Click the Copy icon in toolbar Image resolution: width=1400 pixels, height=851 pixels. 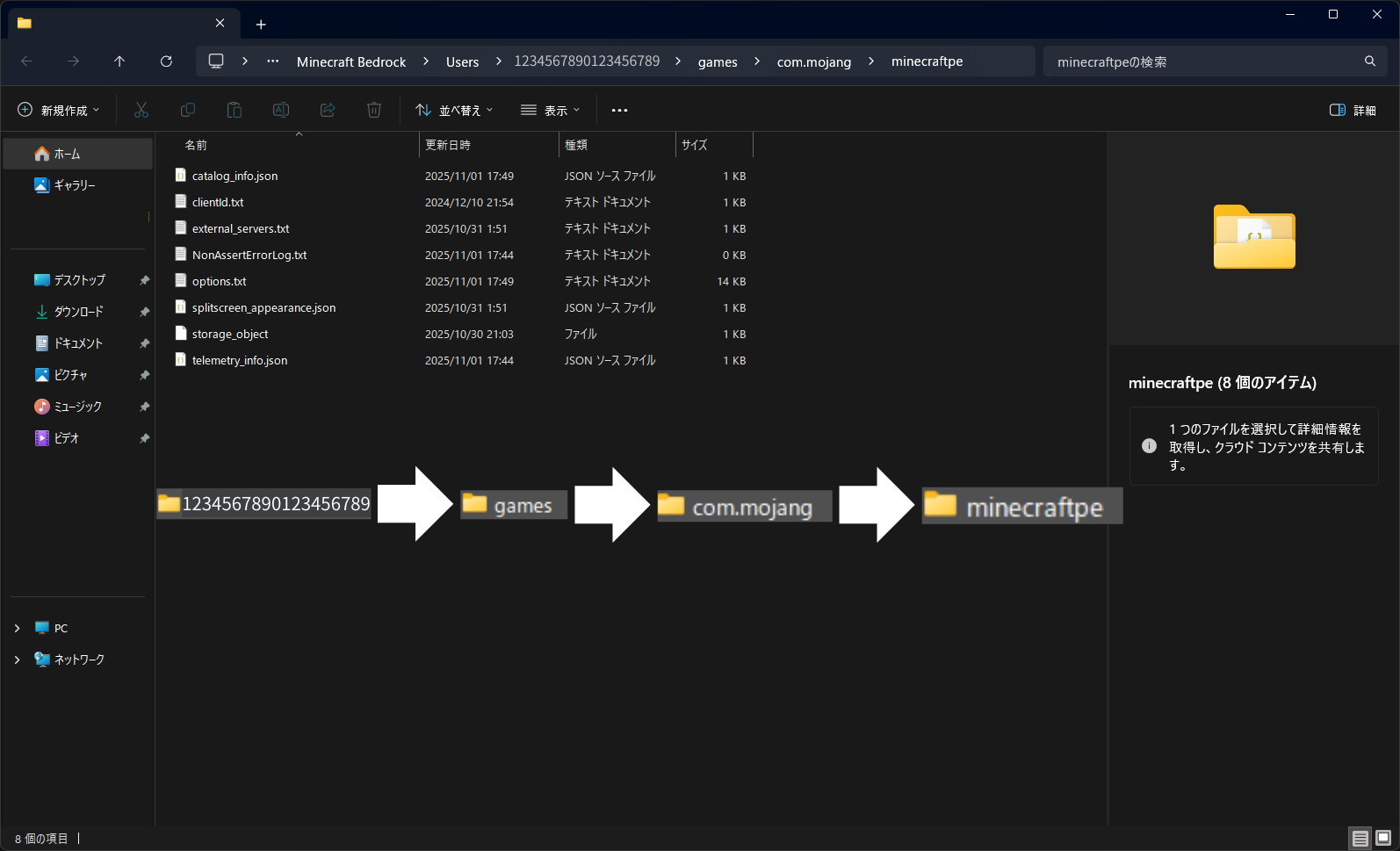188,110
